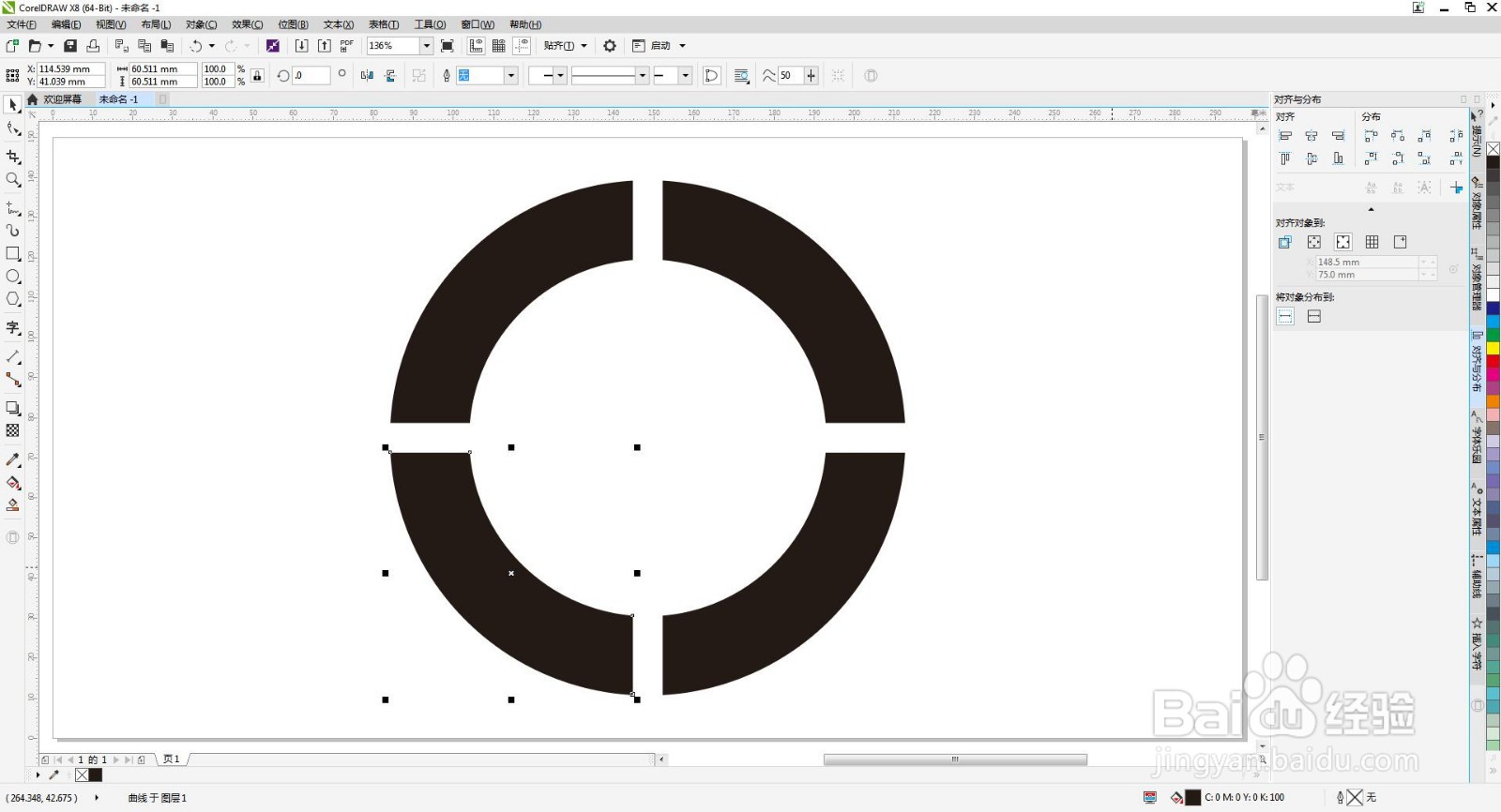Screen dimensions: 1501x812
Task: Select align to page center option
Action: [x=1343, y=242]
